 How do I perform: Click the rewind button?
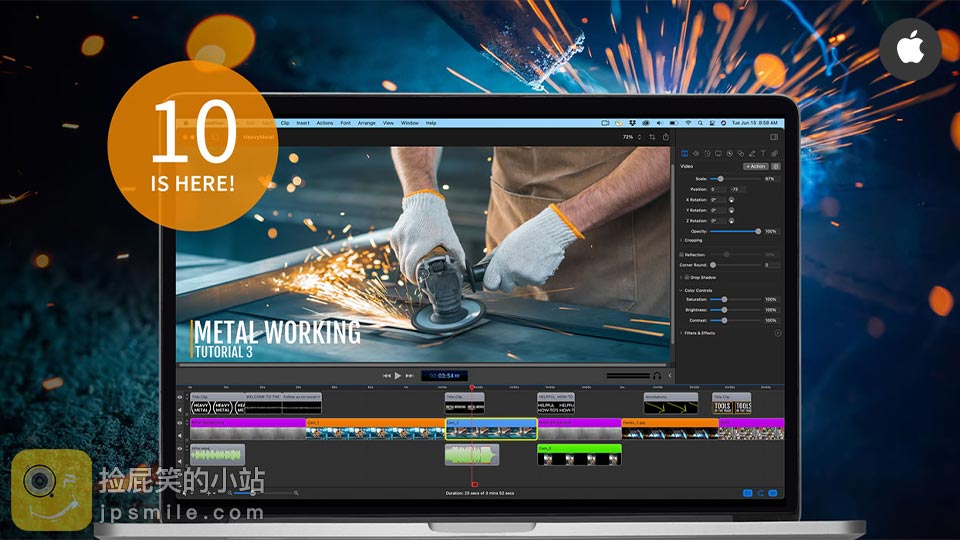click(x=387, y=375)
